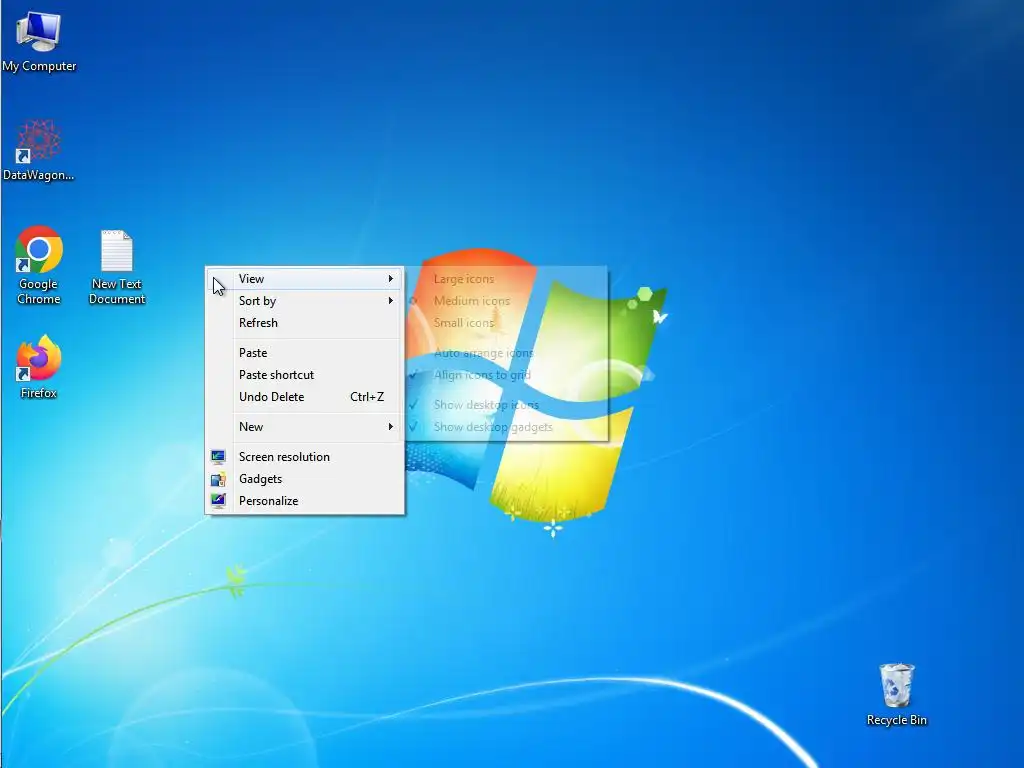This screenshot has width=1024, height=768.
Task: Select the Google Chrome desktop shortcut
Action: click(x=39, y=266)
